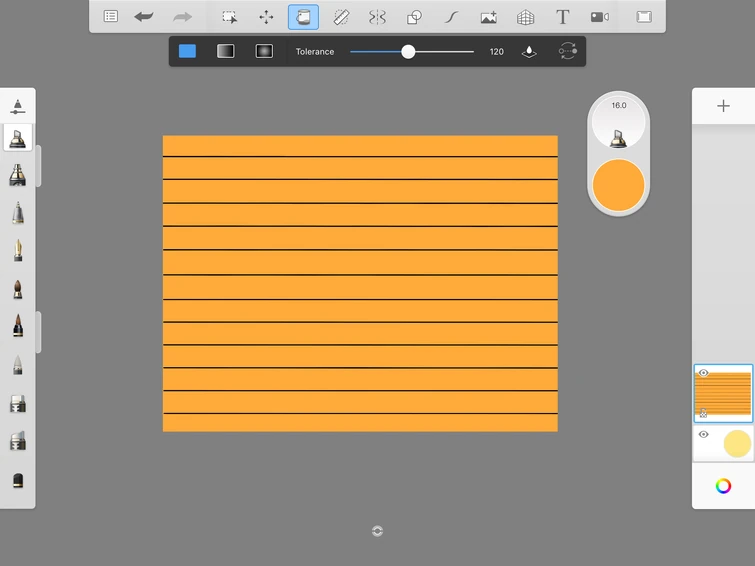Redo with the forward arrow

point(182,17)
